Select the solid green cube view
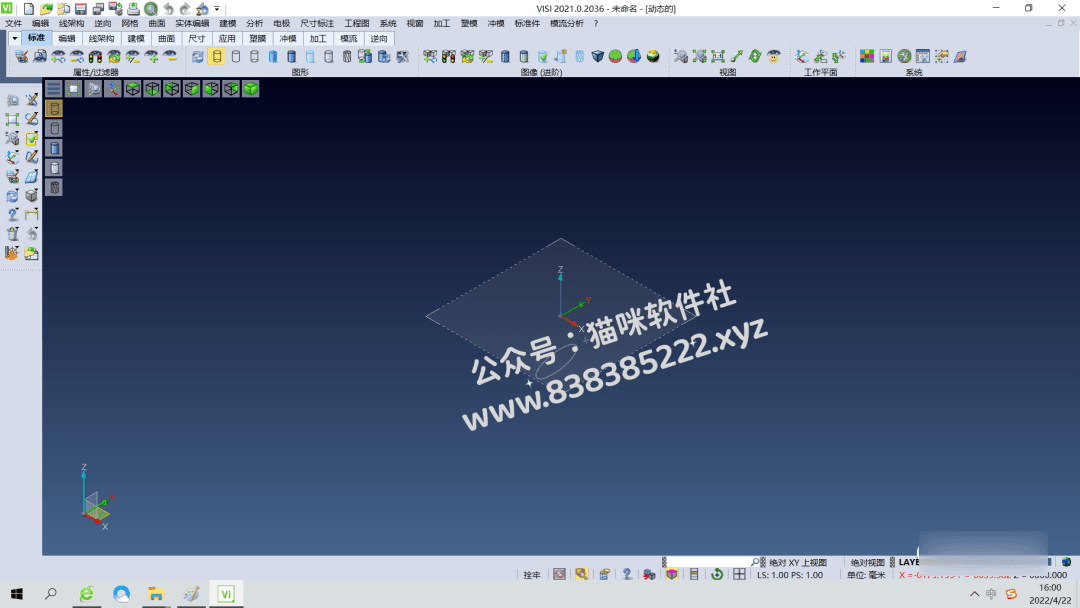Image resolution: width=1080 pixels, height=608 pixels. (x=251, y=89)
